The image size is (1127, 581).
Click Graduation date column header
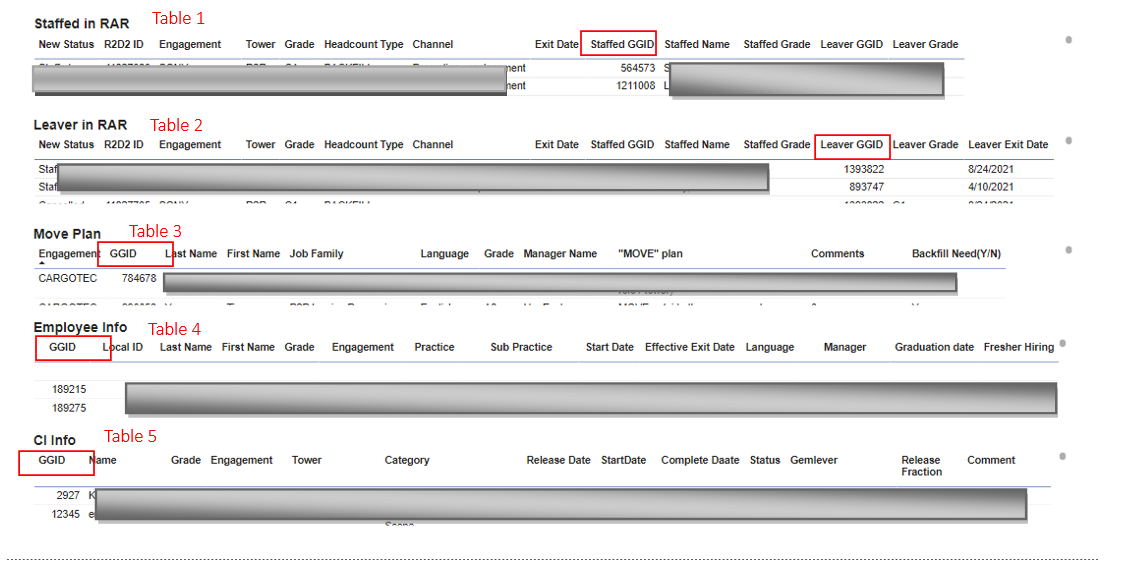click(x=934, y=347)
